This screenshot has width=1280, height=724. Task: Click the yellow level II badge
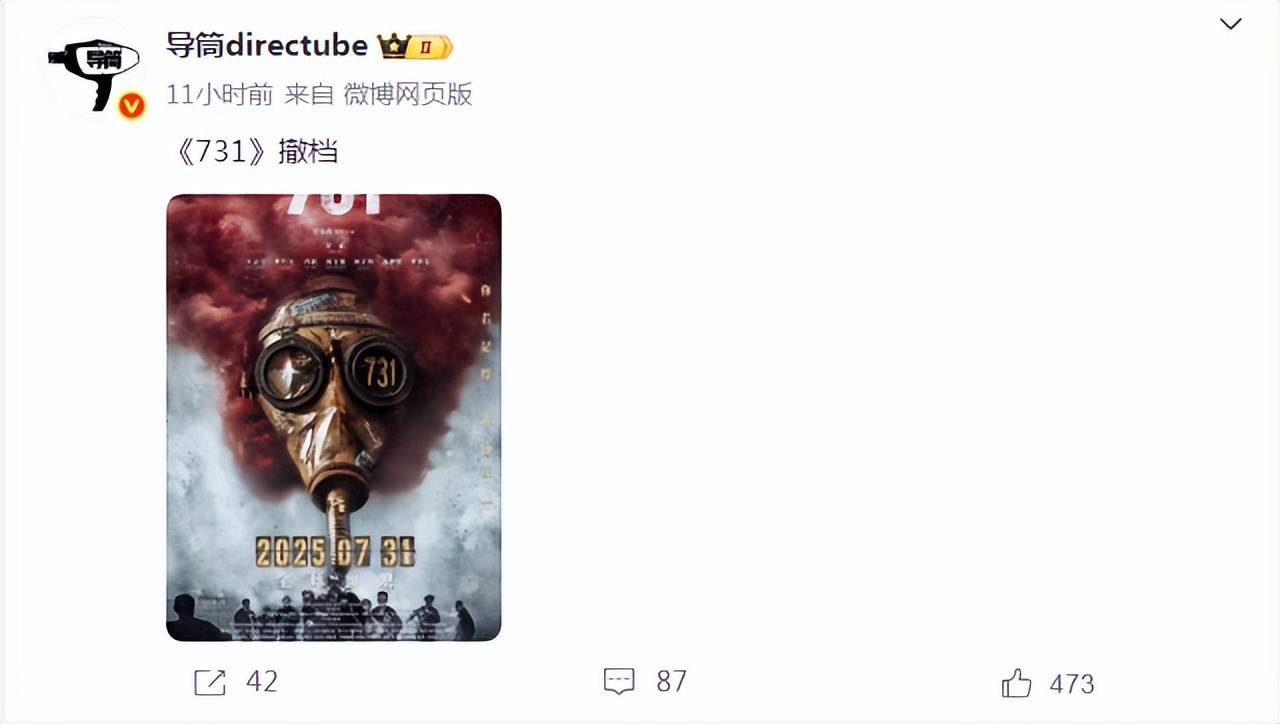click(432, 47)
